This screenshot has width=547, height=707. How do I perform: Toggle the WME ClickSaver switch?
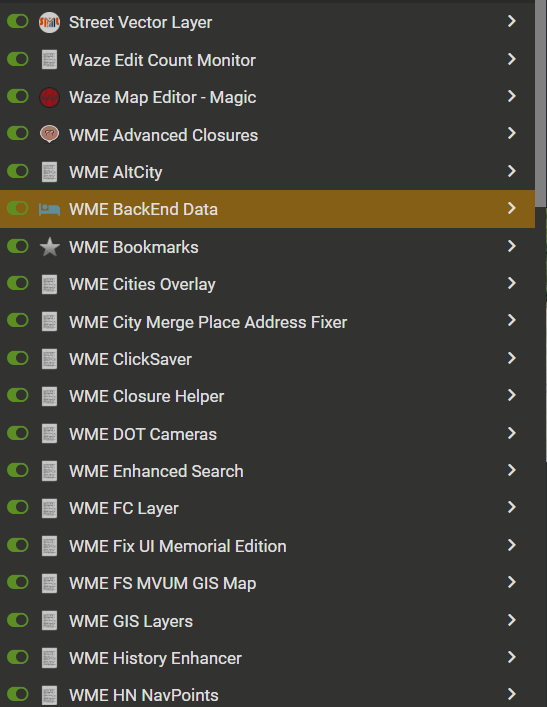pyautogui.click(x=18, y=358)
